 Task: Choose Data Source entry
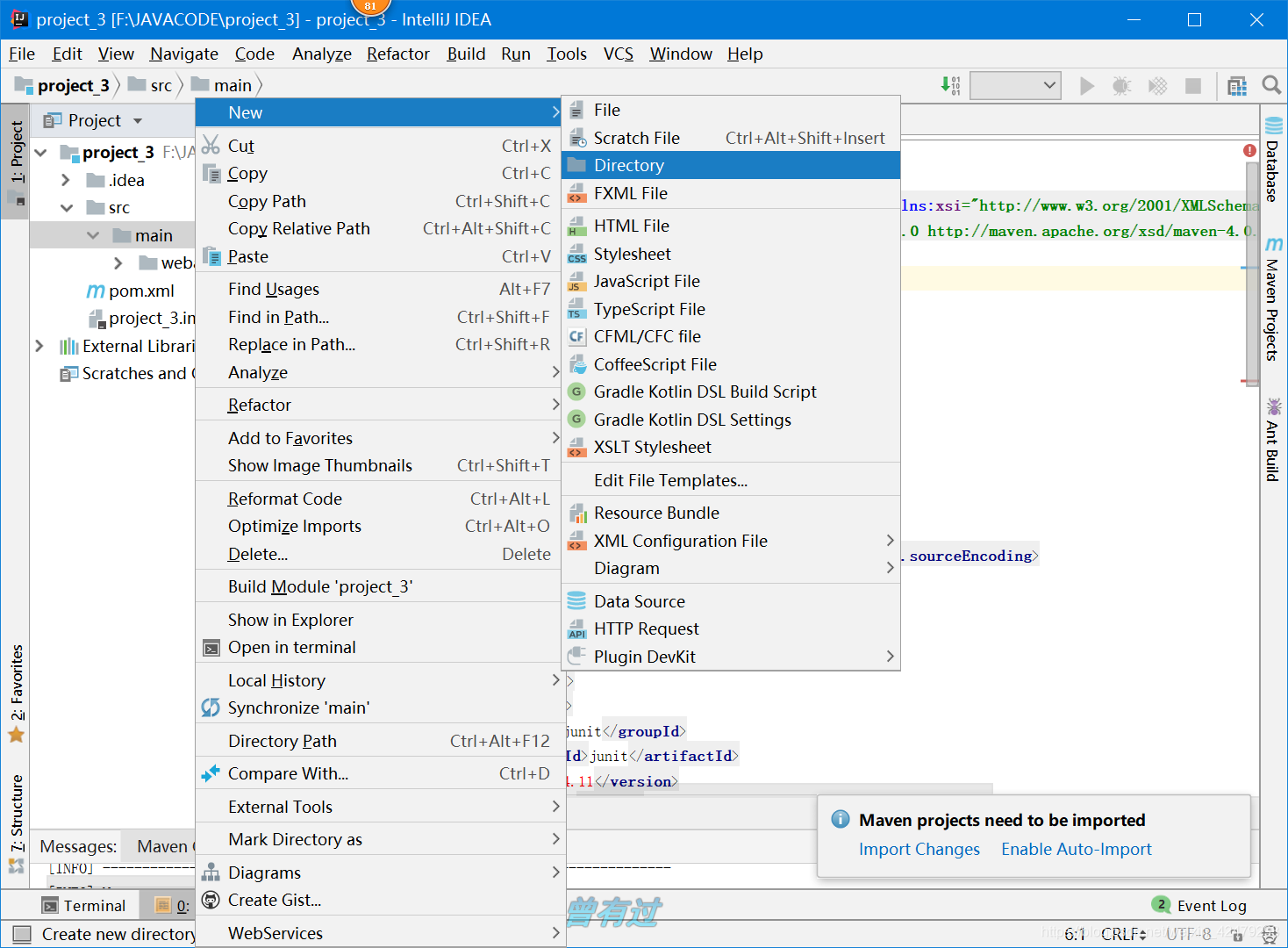(731, 601)
